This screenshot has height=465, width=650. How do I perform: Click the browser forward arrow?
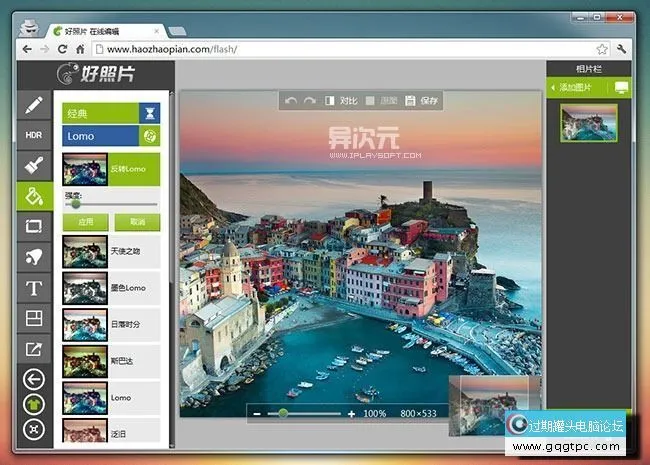pyautogui.click(x=45, y=49)
